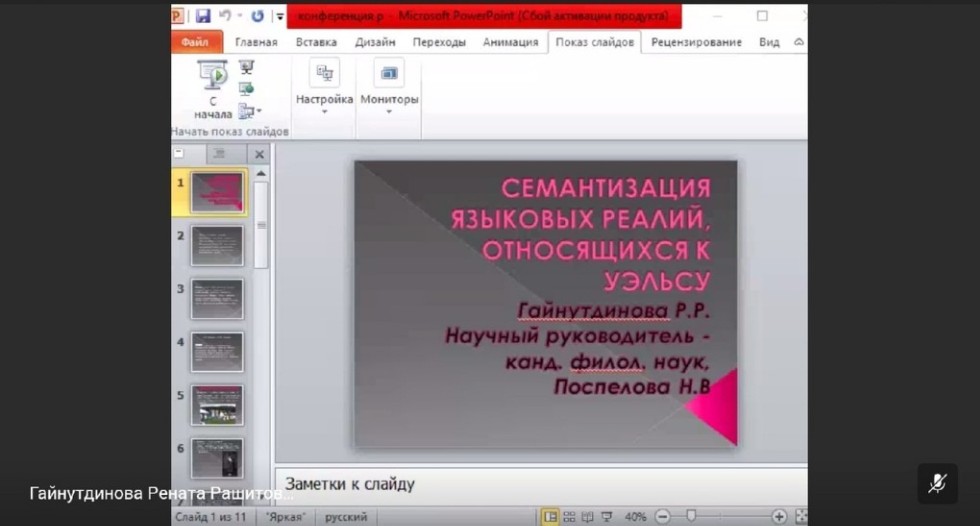Screen dimensions: 980x526
Task: Expand the Настройка group dropdown
Action: click(x=324, y=112)
